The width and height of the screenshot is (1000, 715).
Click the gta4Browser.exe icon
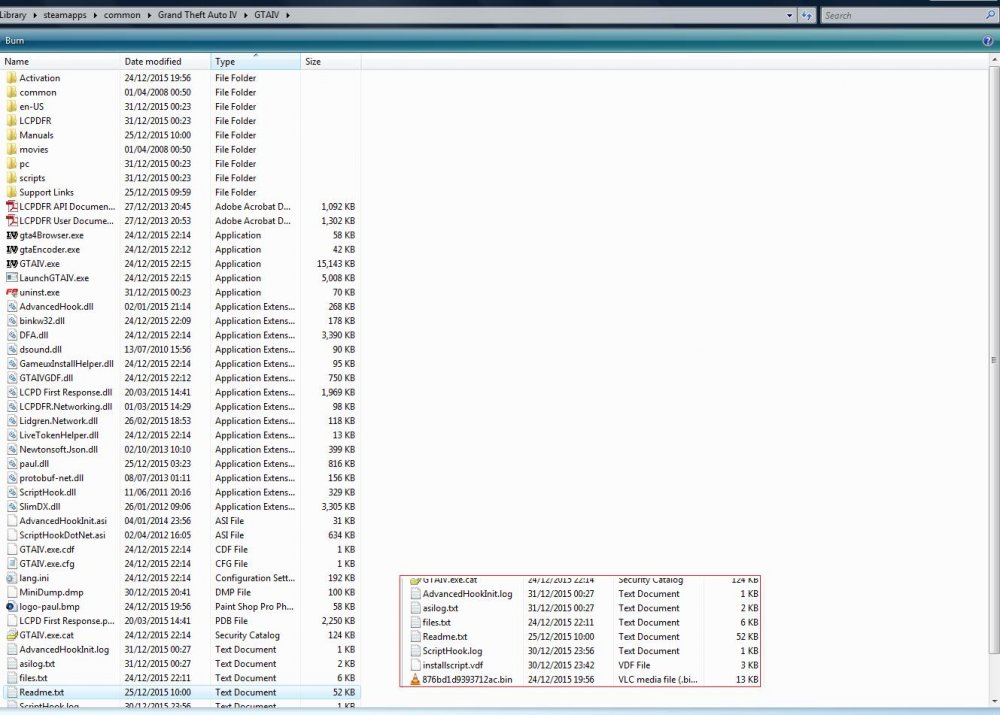(11, 235)
